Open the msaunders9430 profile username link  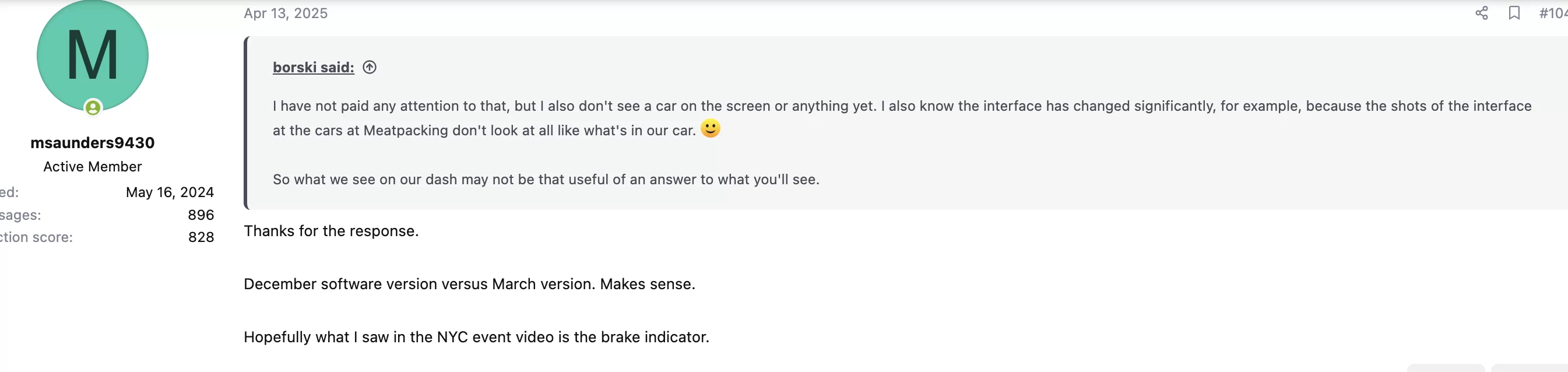(x=93, y=142)
